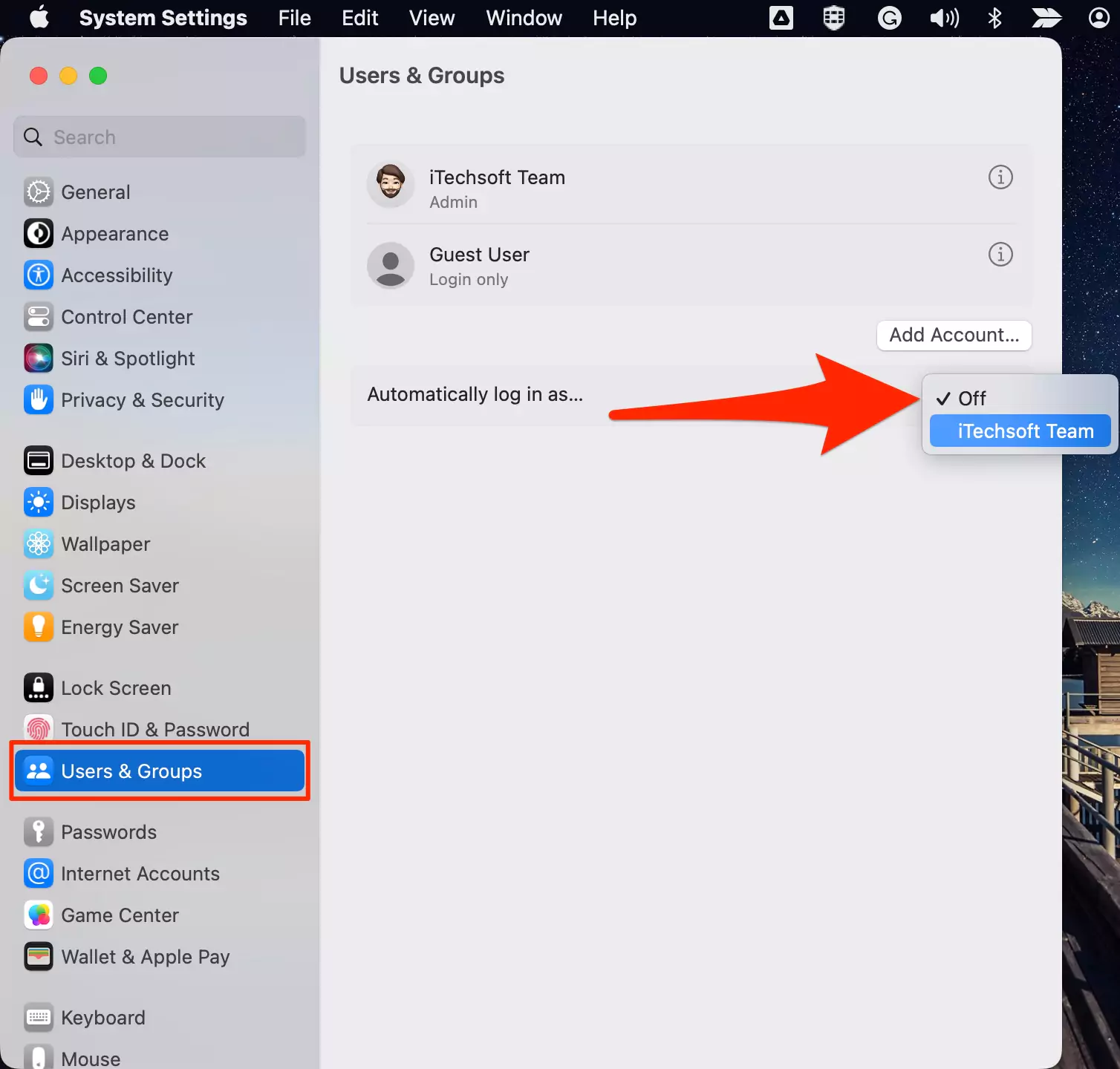Select Wallpaper flower icon
This screenshot has height=1069, width=1120.
point(39,544)
